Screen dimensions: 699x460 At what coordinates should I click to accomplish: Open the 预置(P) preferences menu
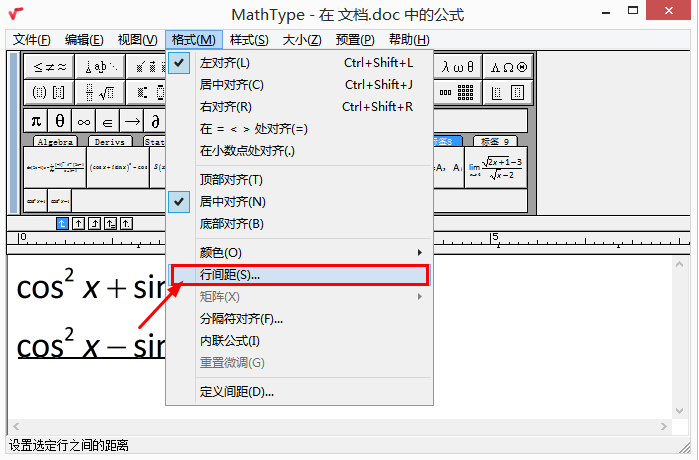click(x=355, y=40)
